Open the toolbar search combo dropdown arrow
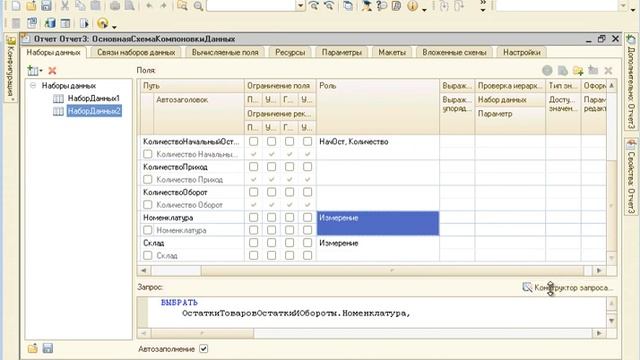 click(301, 6)
